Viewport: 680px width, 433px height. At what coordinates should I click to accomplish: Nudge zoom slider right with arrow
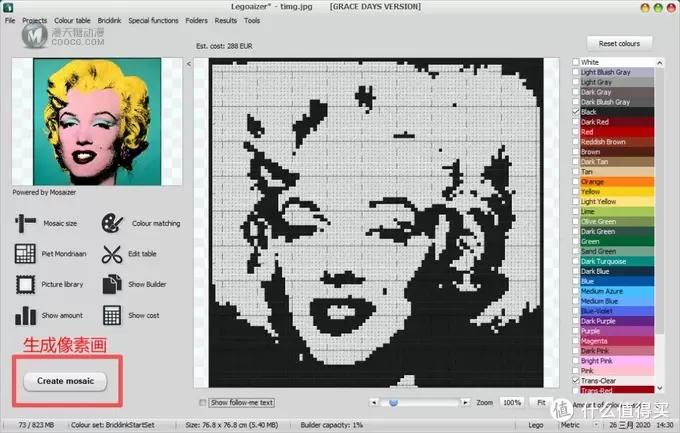(465, 403)
